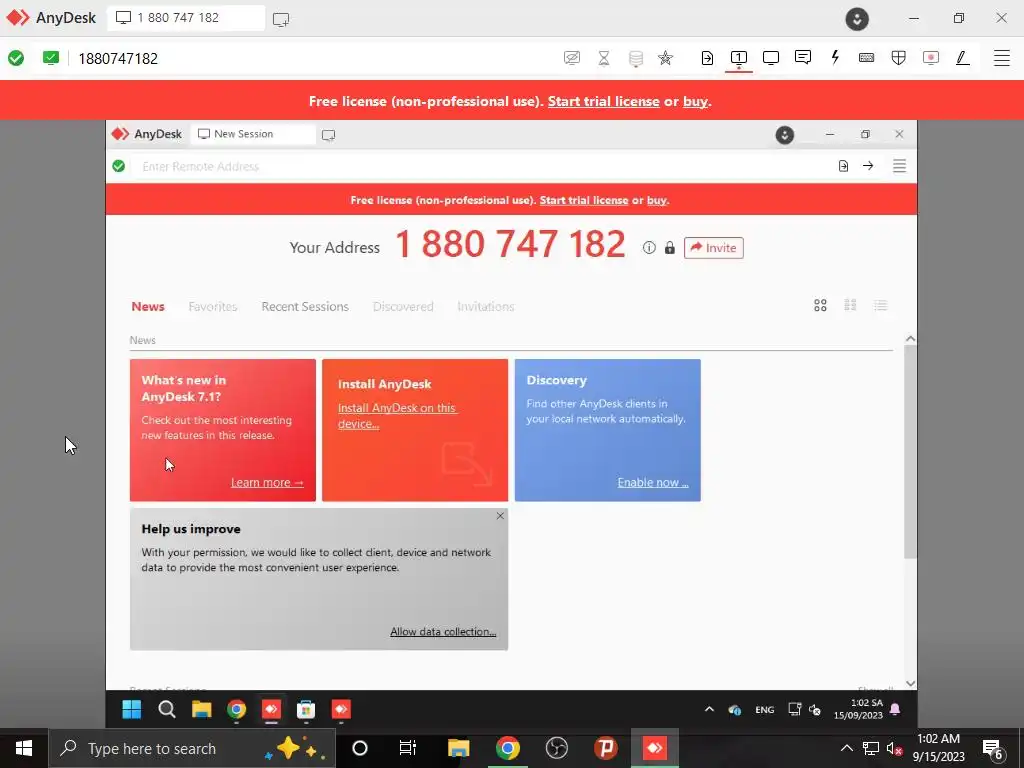Open the chat icon in session toolbar
Screen dimensions: 1024x768
(803, 58)
